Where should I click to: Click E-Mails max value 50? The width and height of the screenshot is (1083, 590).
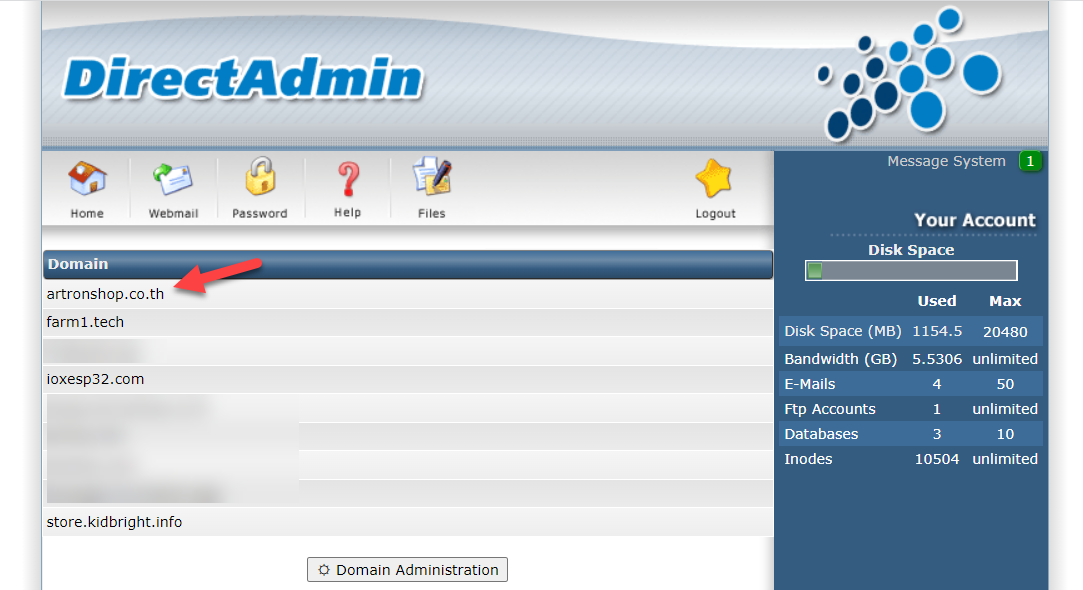(x=1005, y=384)
